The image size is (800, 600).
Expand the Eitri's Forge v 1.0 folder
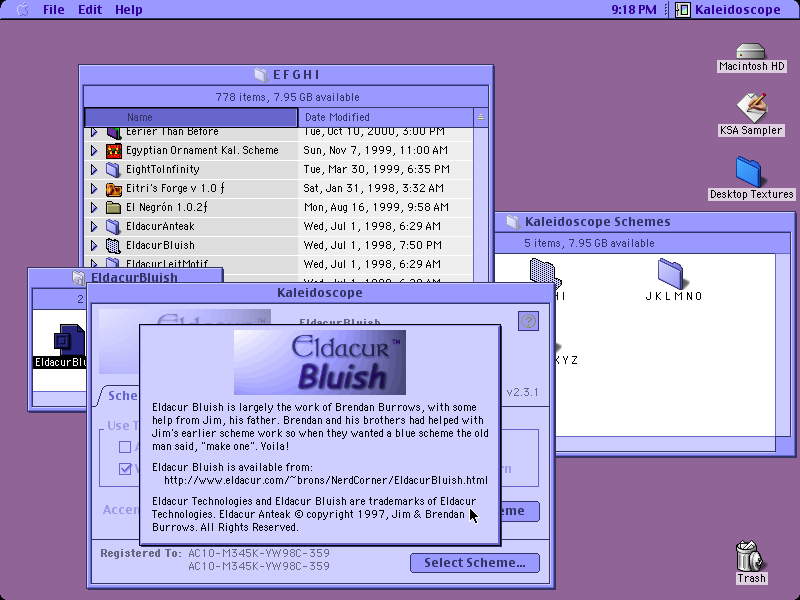click(94, 189)
